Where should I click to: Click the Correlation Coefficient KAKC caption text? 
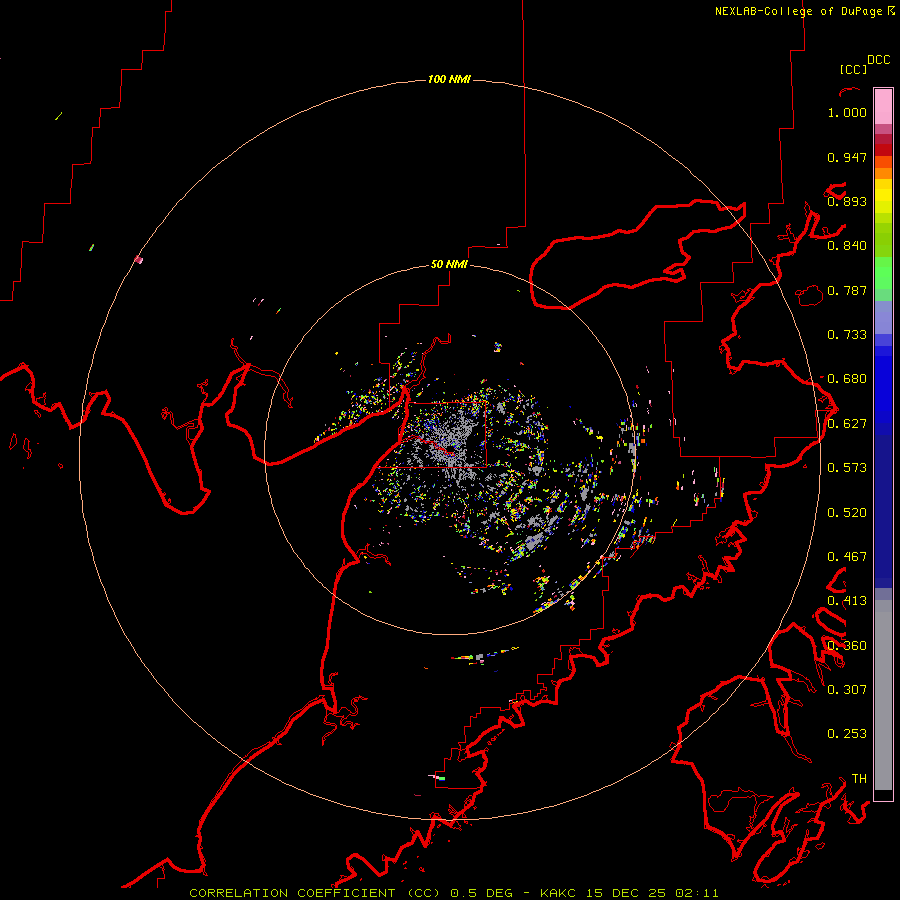[x=453, y=893]
